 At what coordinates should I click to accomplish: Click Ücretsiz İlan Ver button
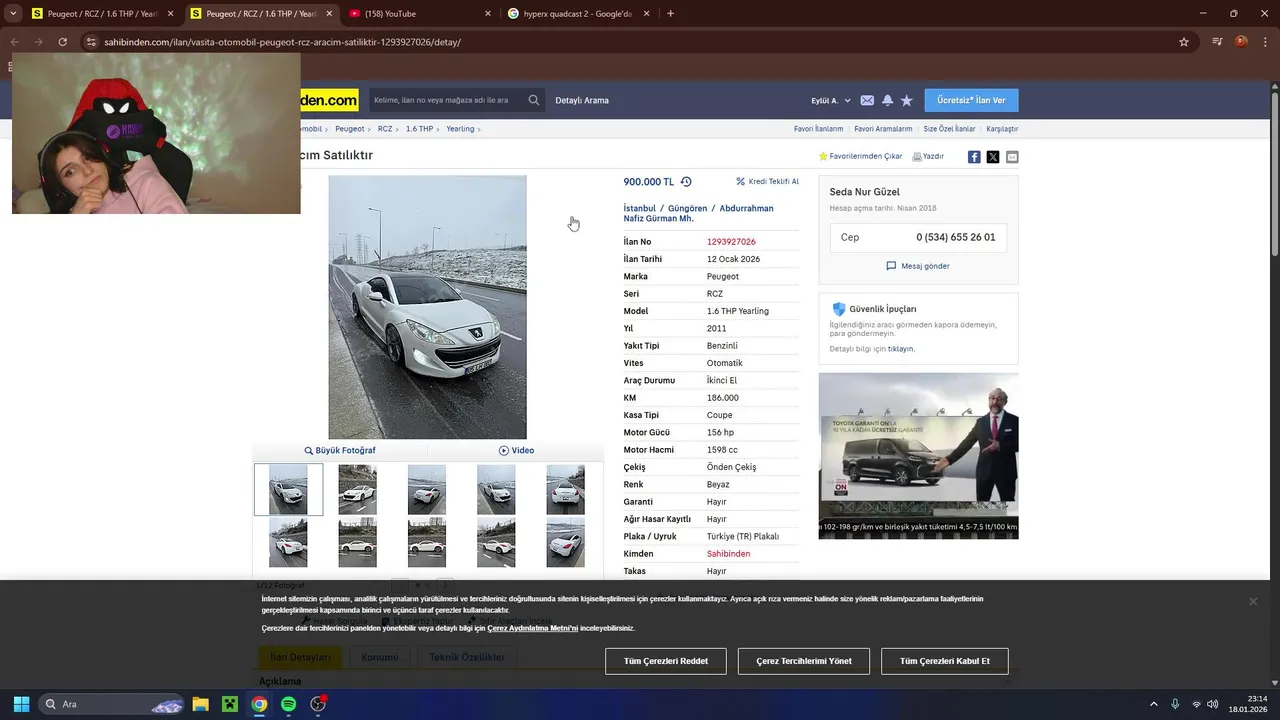pos(971,100)
